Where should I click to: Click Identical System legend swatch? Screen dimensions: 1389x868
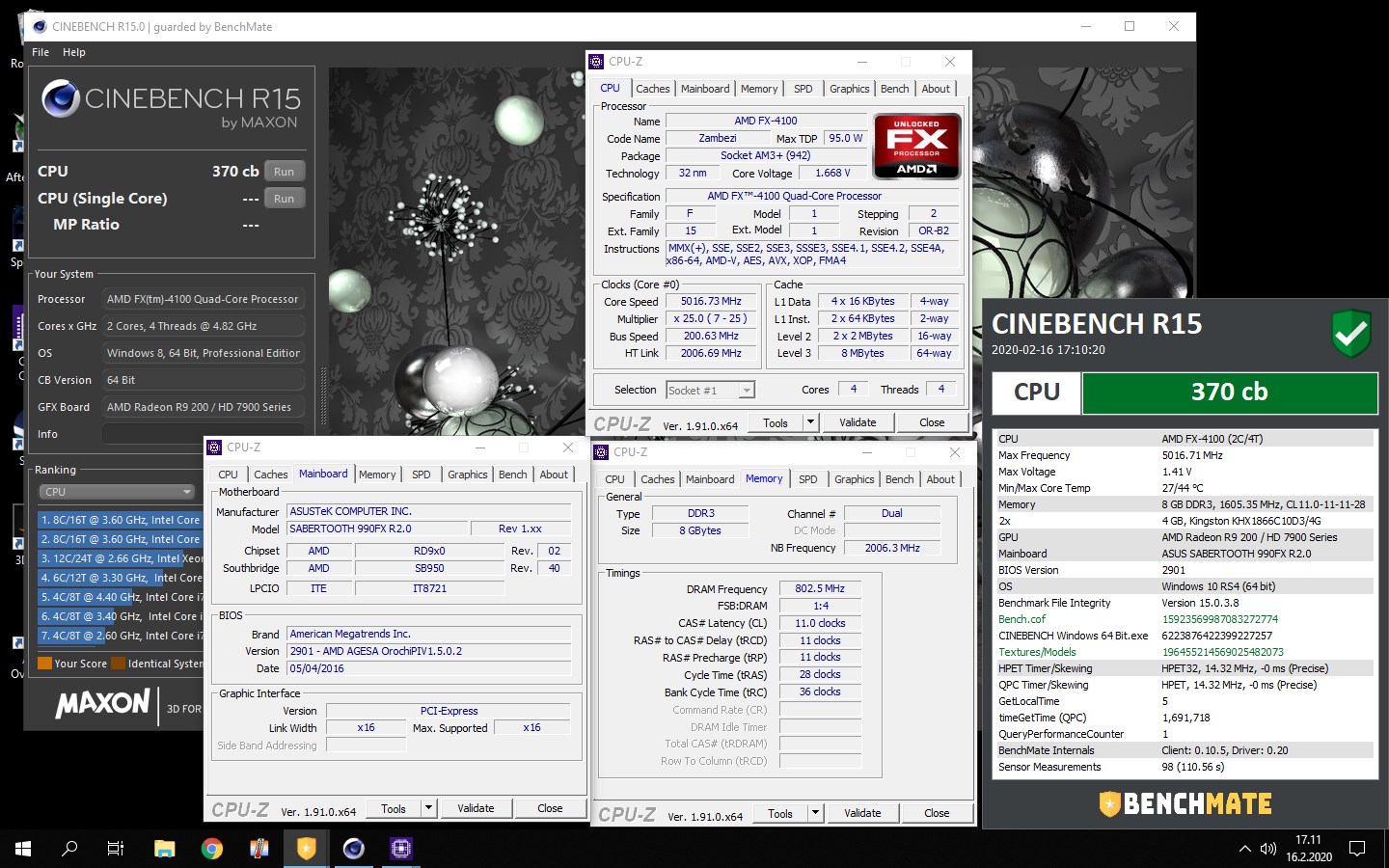click(x=119, y=664)
